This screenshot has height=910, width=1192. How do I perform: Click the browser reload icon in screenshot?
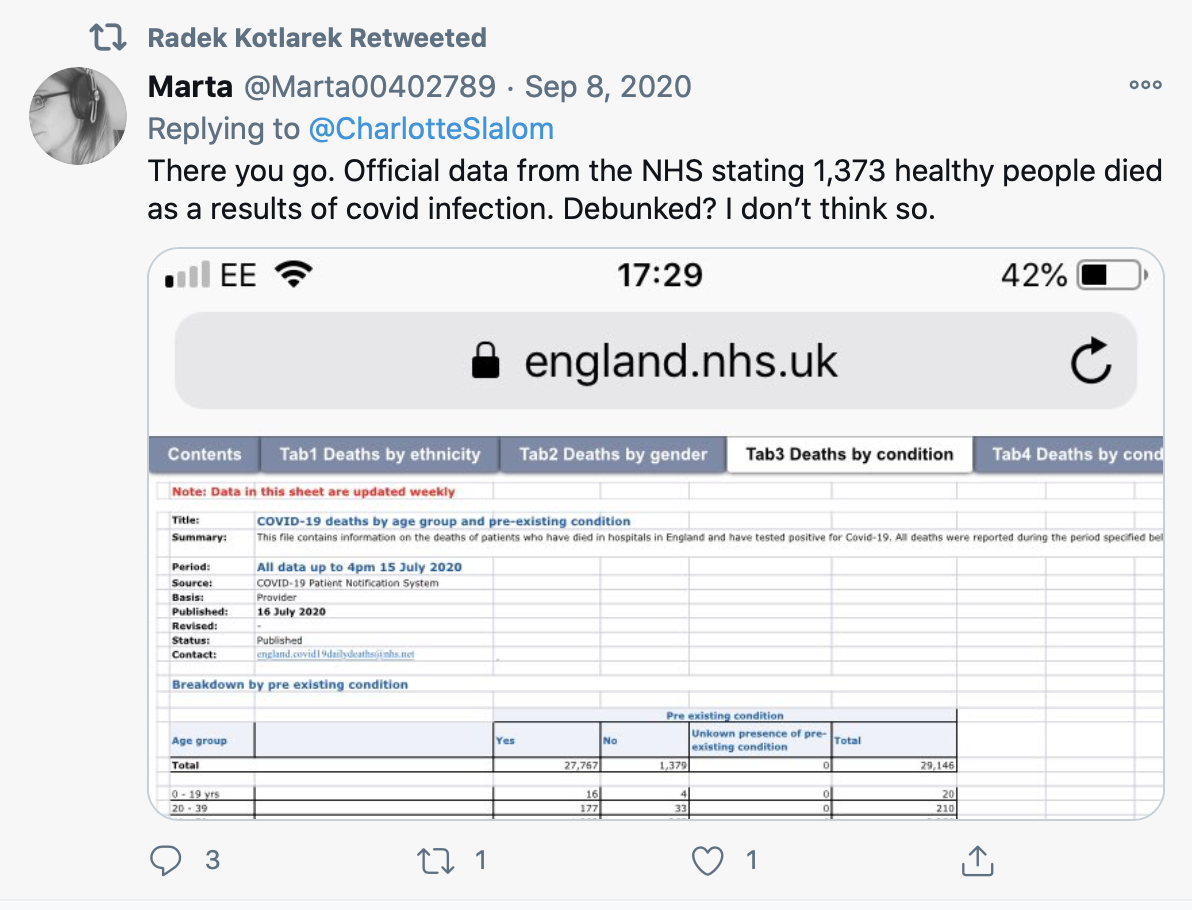click(x=1090, y=361)
